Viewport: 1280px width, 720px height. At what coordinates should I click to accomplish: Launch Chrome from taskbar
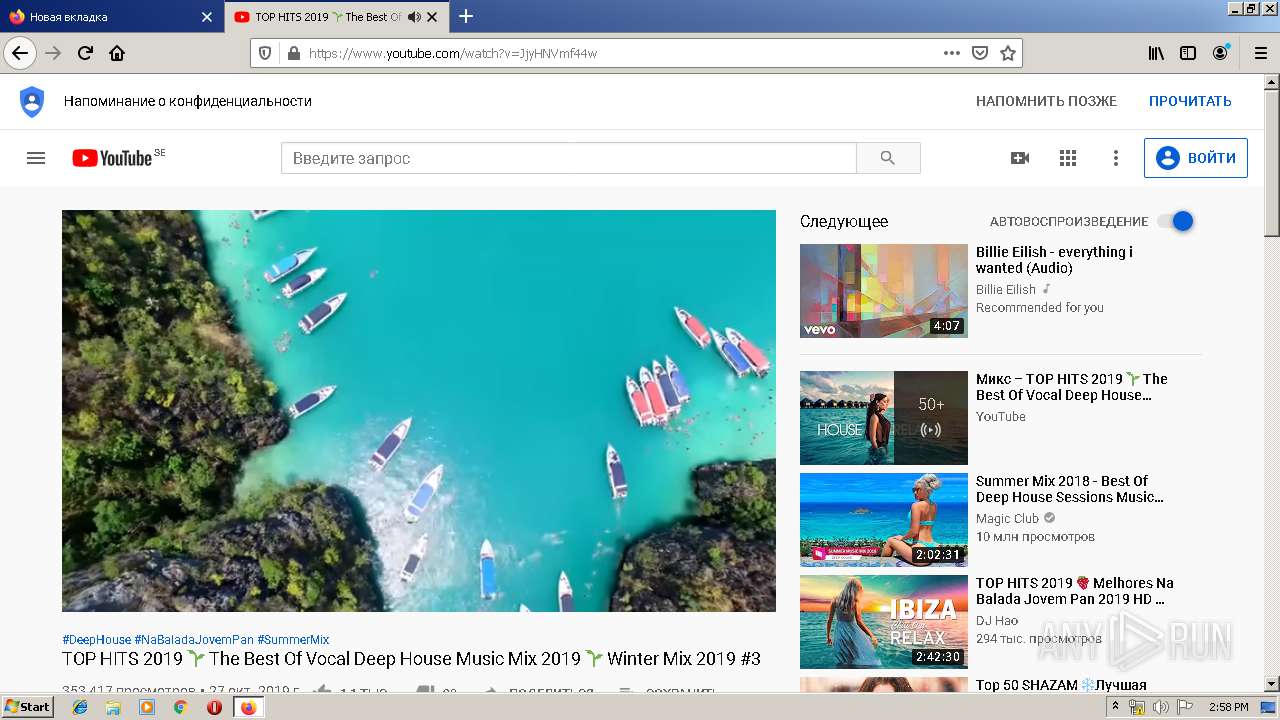click(x=180, y=707)
